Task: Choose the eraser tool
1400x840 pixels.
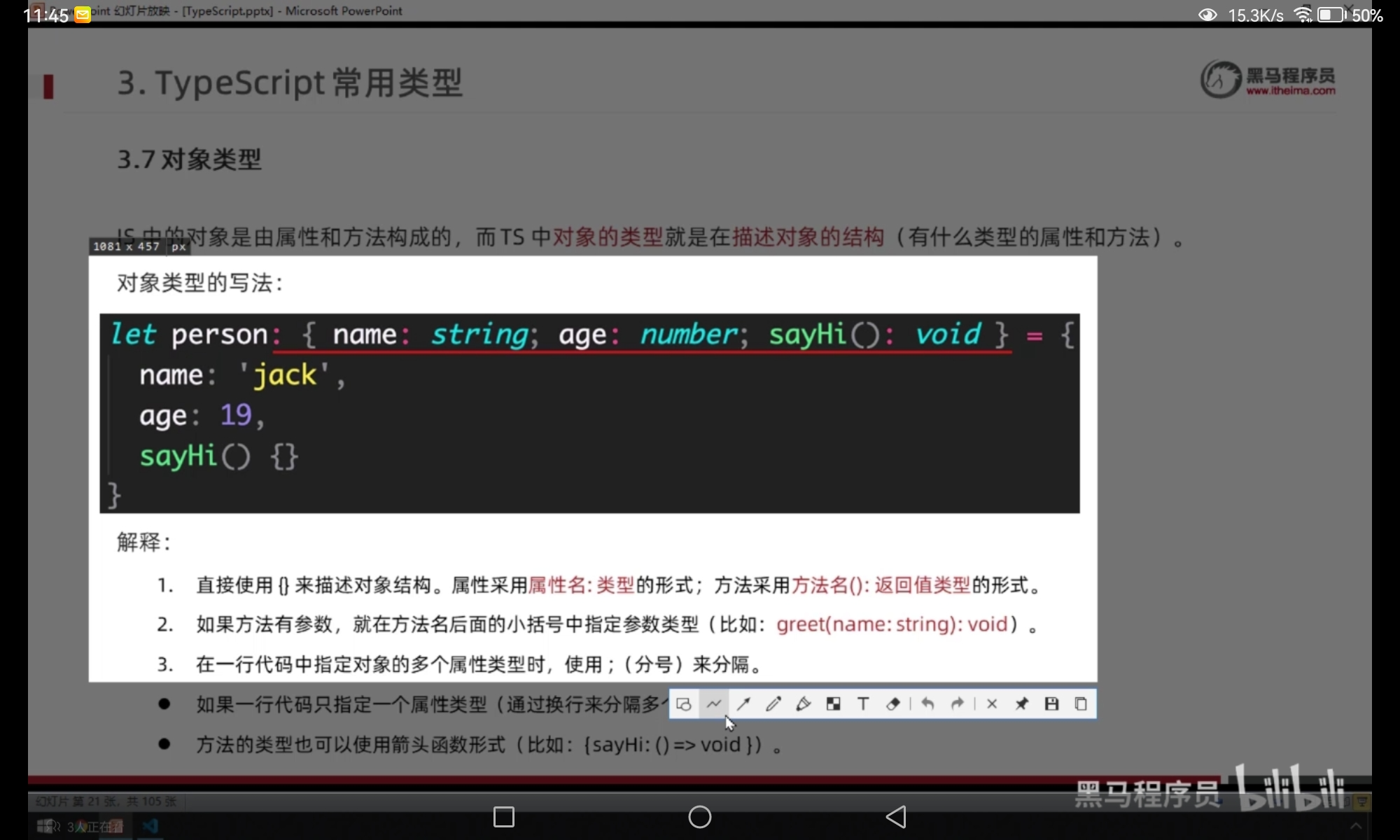Action: [x=892, y=704]
